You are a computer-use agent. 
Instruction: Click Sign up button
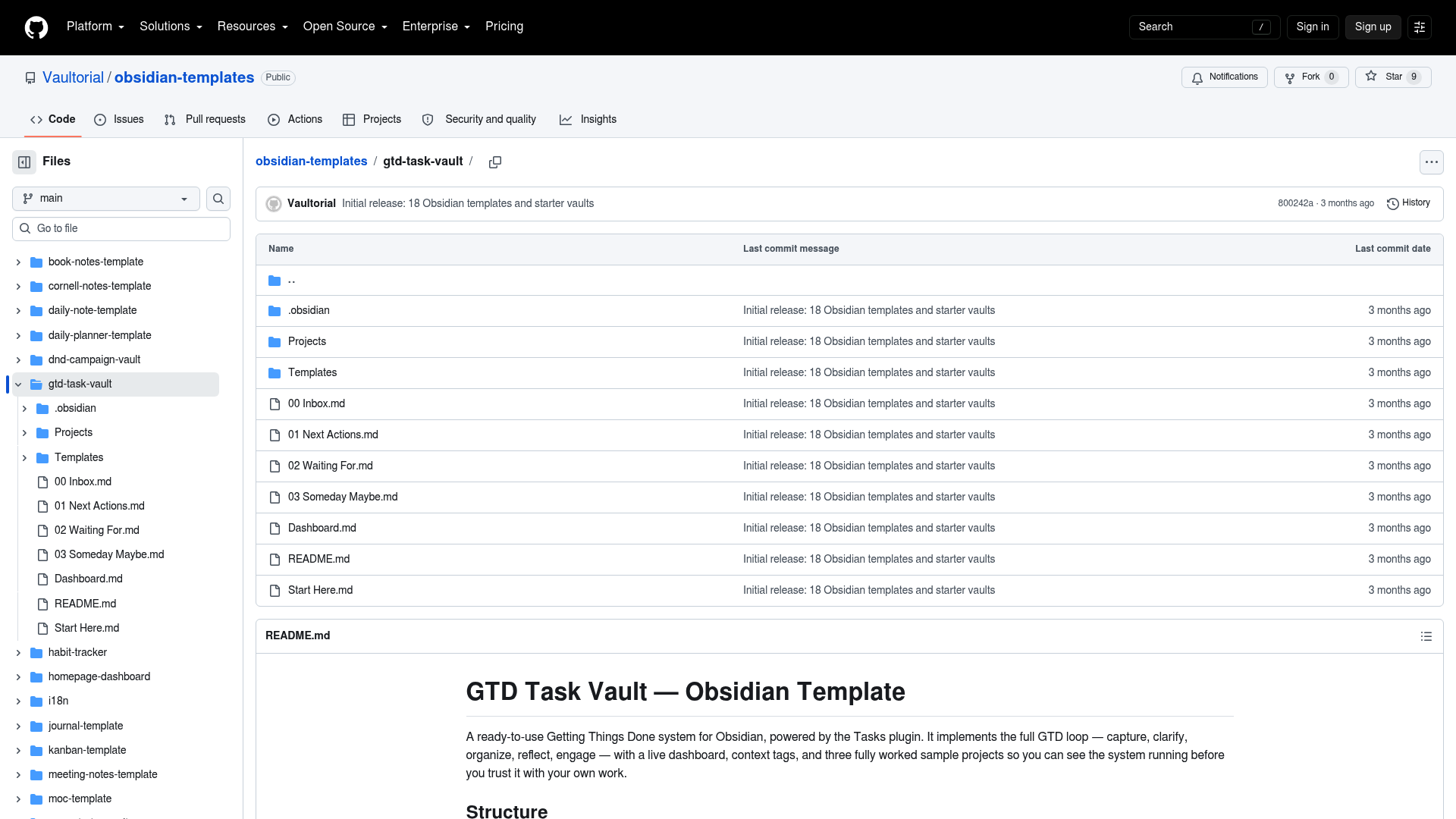tap(1373, 27)
